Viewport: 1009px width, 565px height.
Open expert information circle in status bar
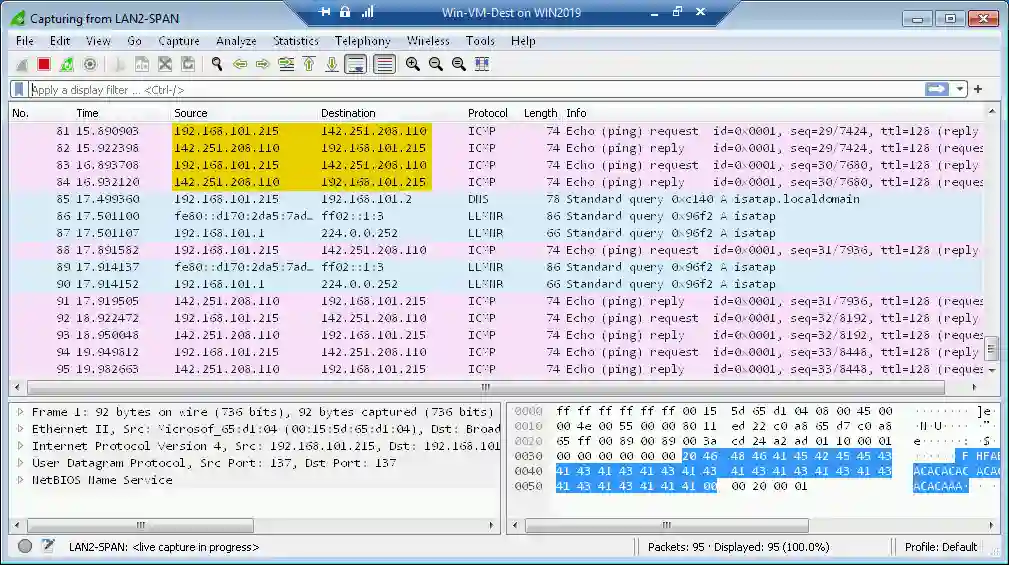(25, 546)
